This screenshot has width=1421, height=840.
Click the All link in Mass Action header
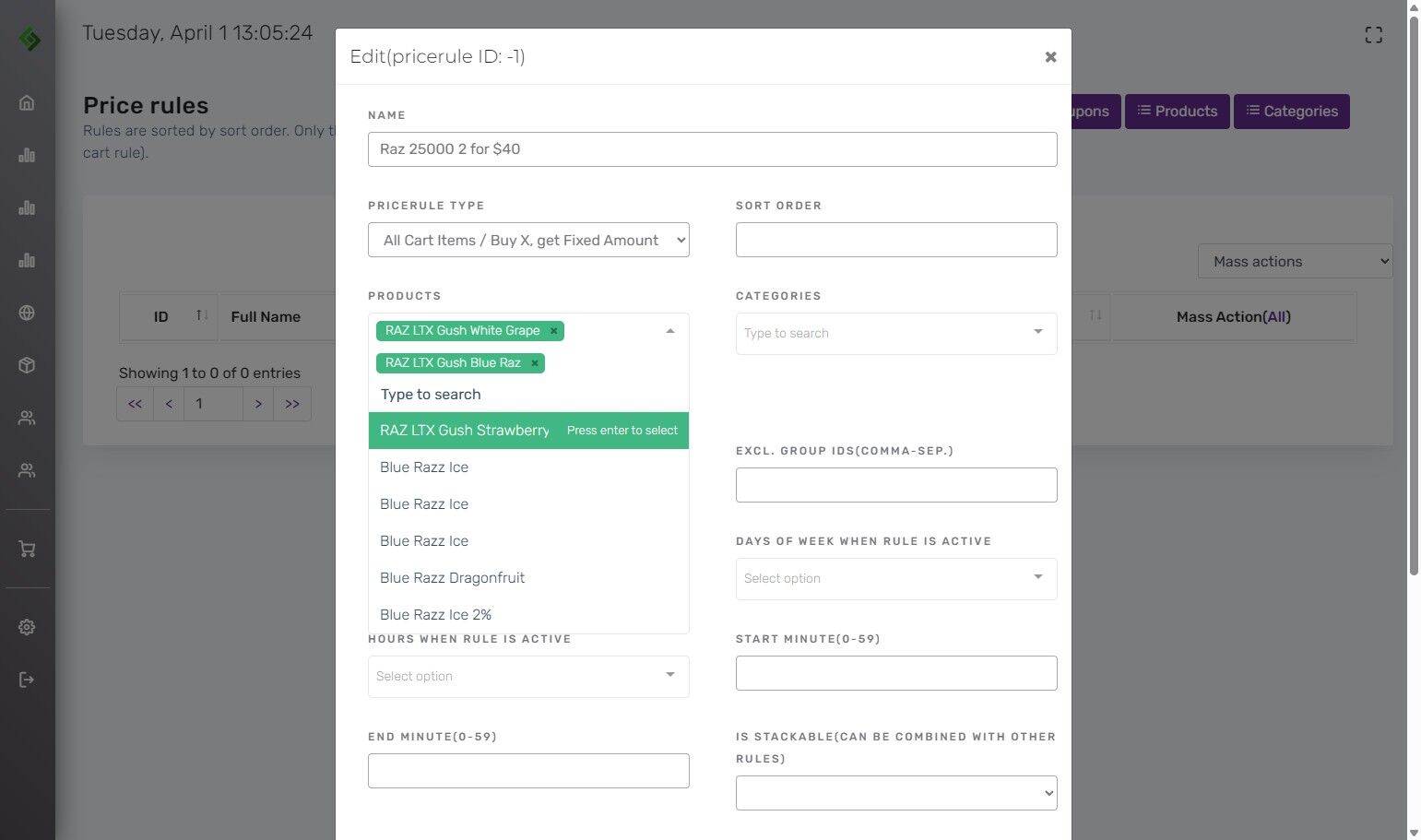click(x=1276, y=316)
